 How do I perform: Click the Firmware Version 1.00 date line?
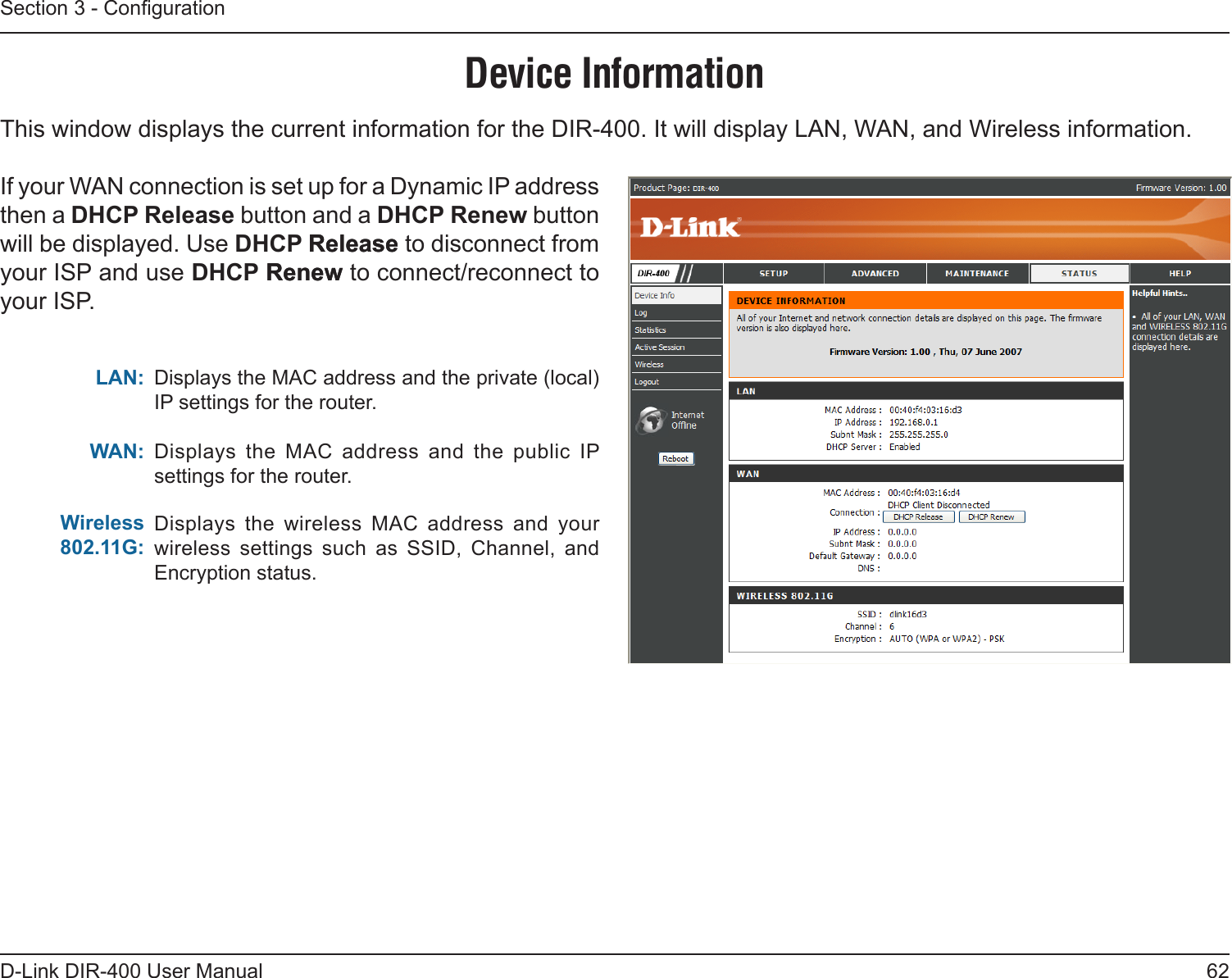coord(925,352)
